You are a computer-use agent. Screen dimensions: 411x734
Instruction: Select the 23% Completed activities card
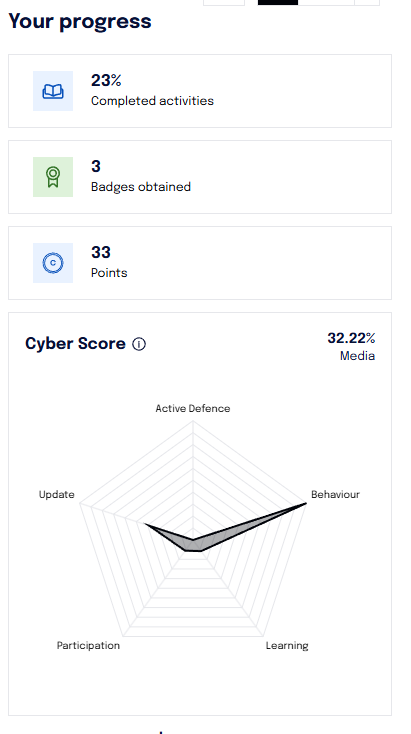click(200, 91)
